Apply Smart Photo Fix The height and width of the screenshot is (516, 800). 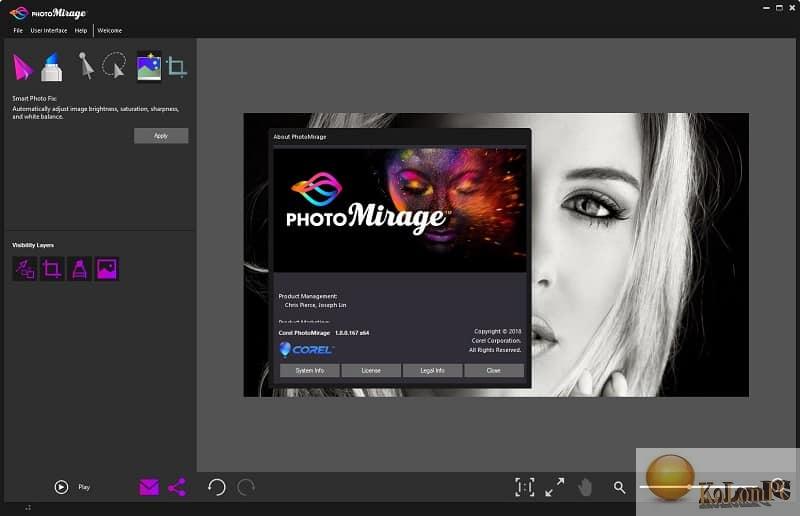click(161, 136)
